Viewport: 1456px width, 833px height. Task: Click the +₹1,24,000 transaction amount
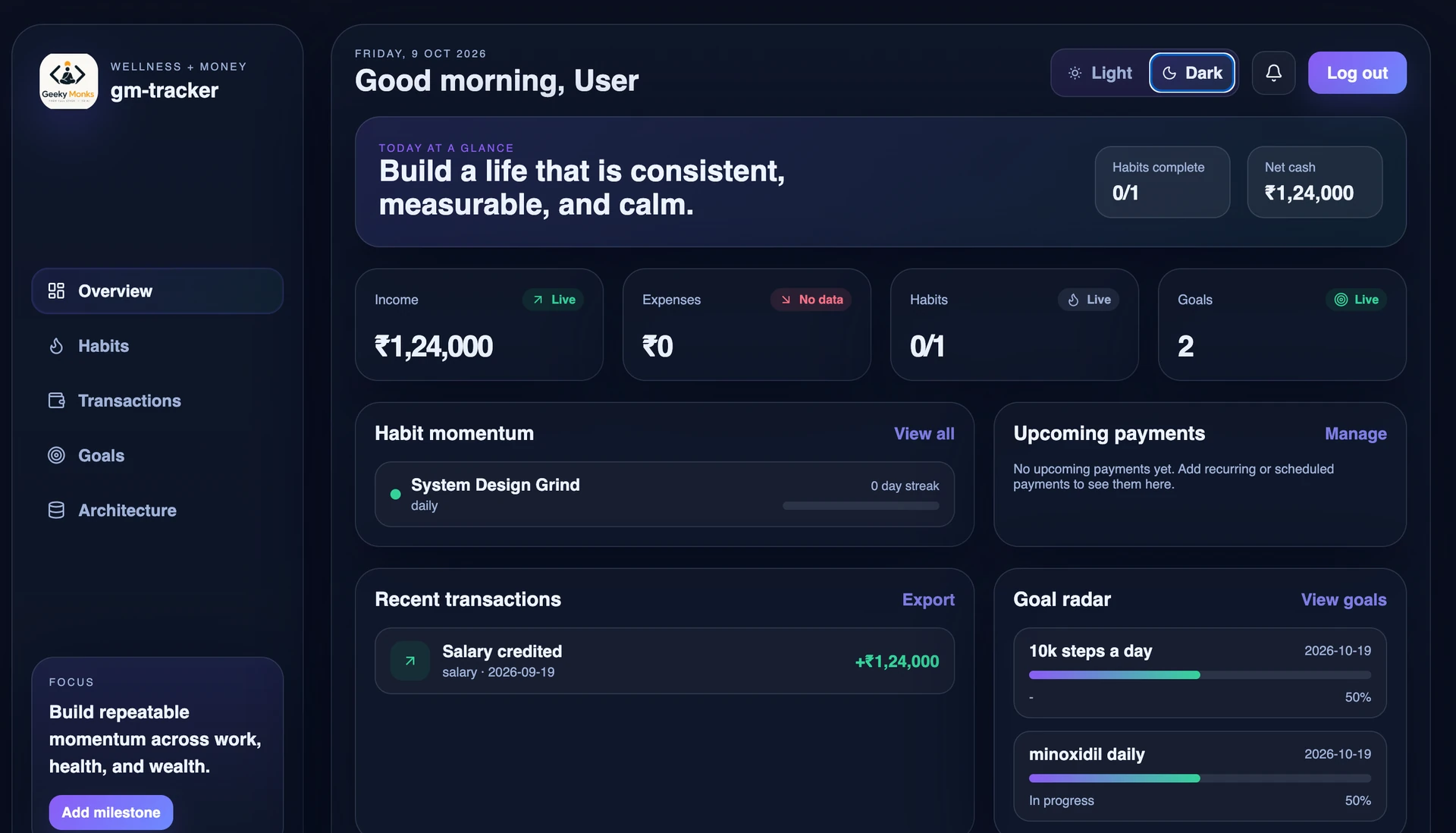pyautogui.click(x=897, y=662)
